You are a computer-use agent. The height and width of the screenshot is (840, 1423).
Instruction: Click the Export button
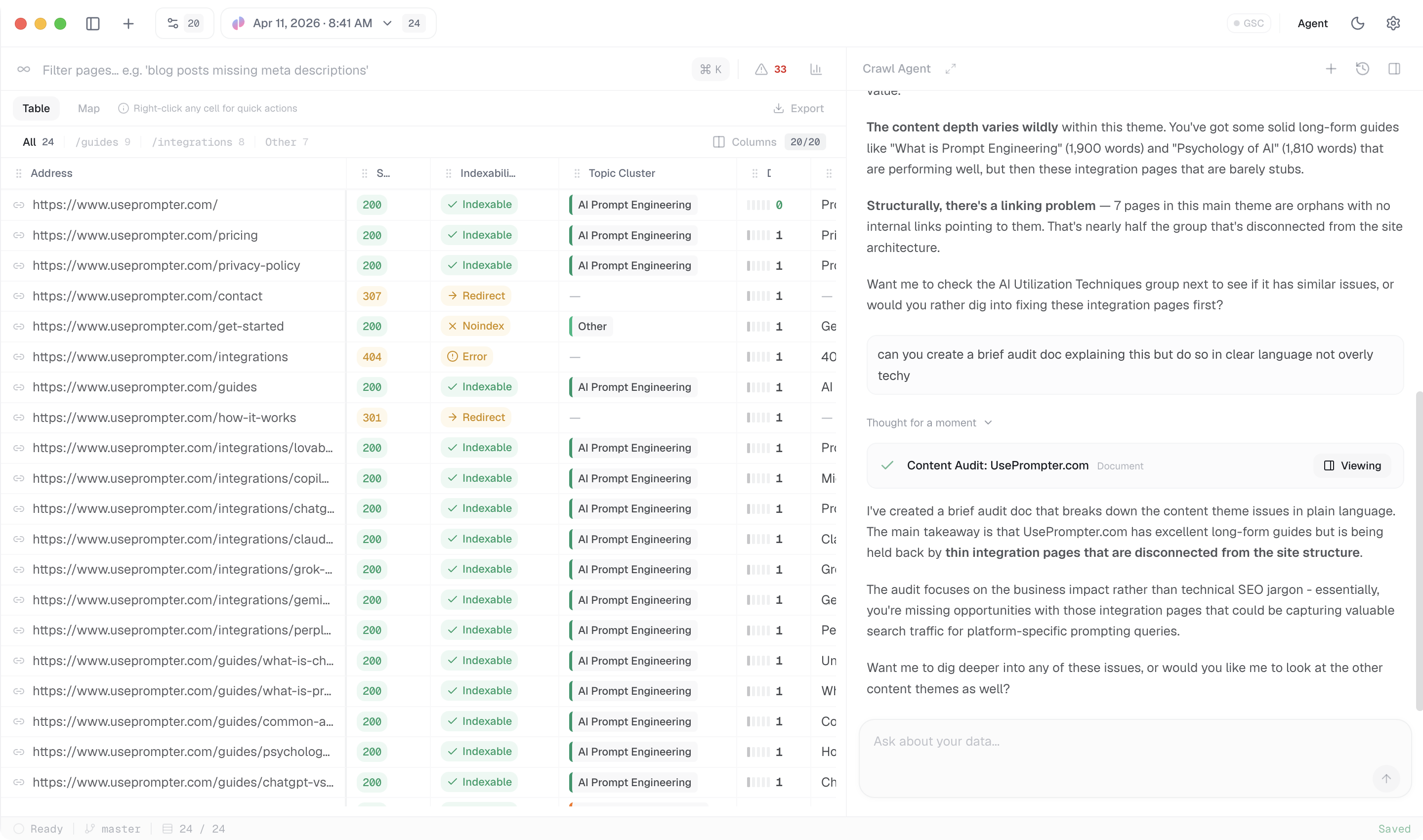798,108
